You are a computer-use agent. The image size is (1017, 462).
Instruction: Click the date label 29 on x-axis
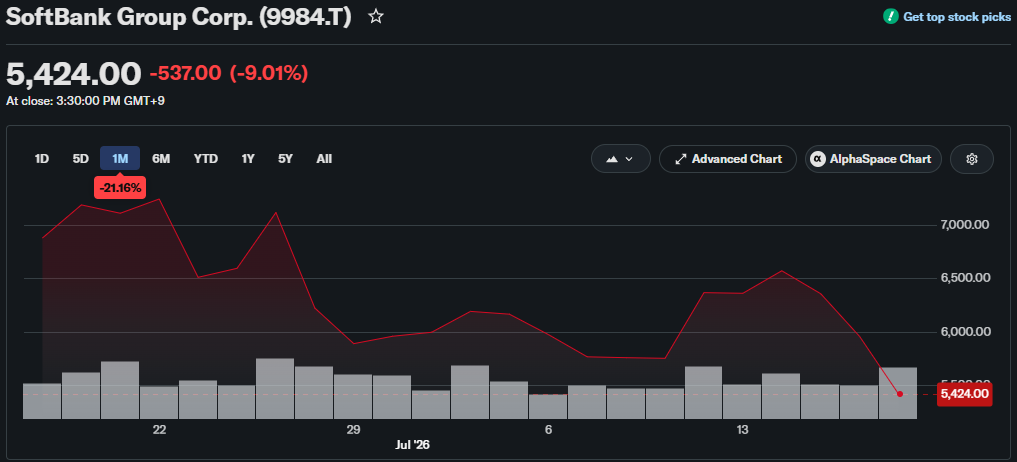click(x=353, y=430)
